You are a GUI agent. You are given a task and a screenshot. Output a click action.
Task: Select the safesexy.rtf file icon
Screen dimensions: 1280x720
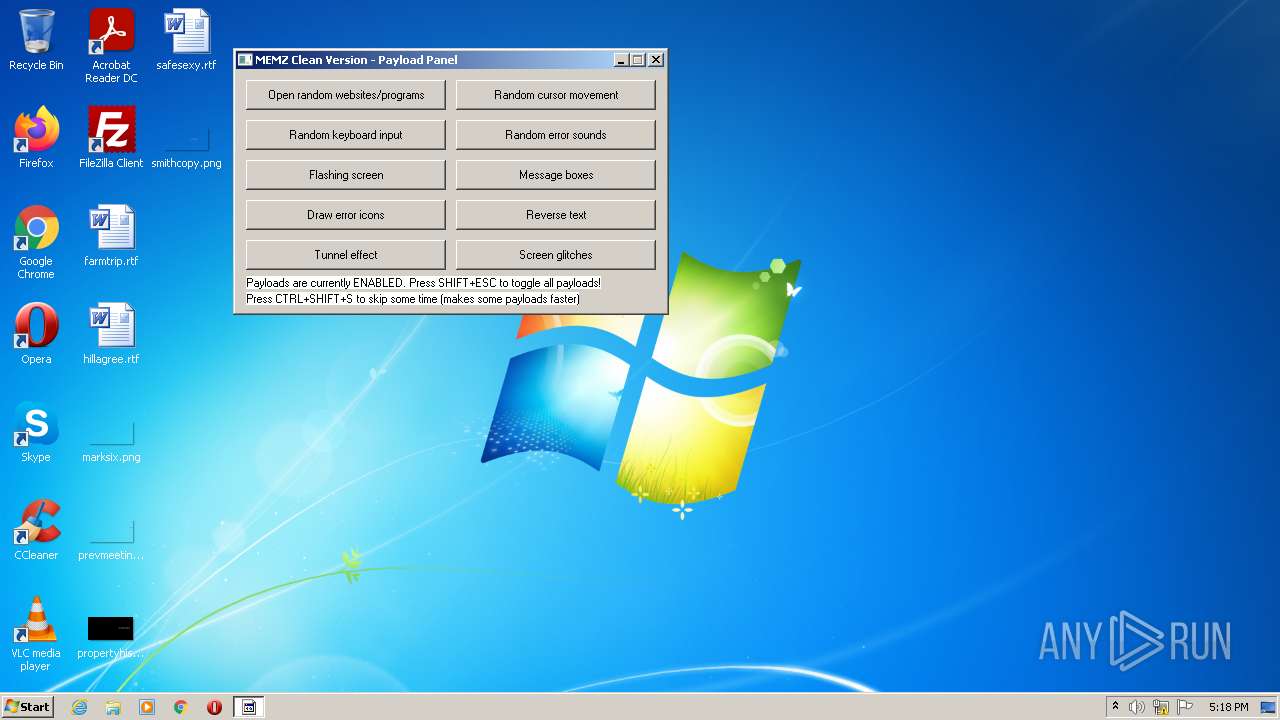(186, 40)
